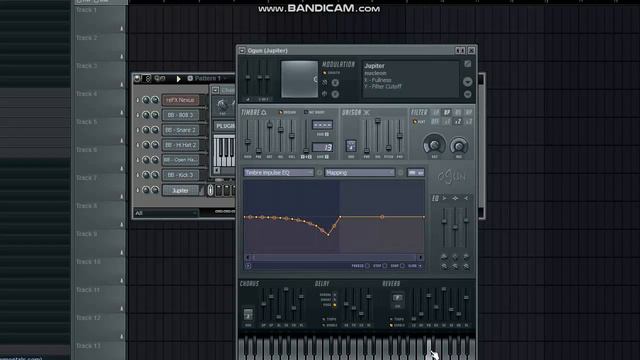Toggle the Reverb Enable LED

[391, 325]
